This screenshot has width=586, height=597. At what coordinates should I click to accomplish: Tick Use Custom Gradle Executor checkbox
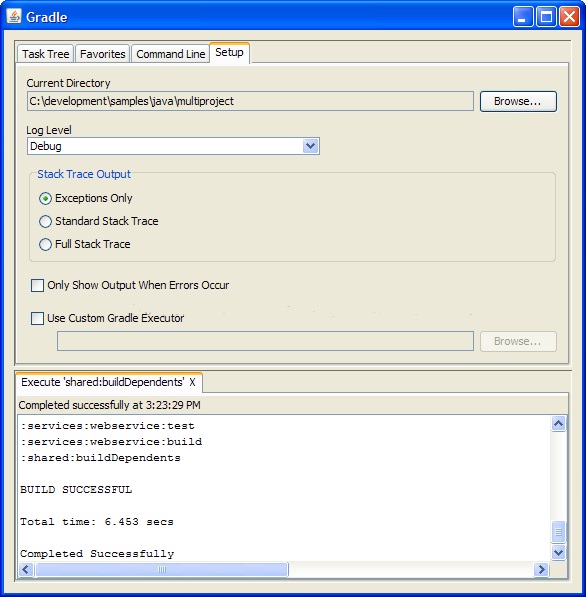tap(37, 318)
